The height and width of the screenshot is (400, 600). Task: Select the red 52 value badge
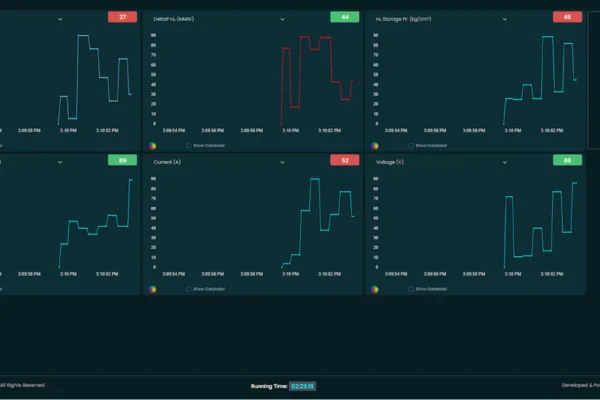tap(344, 160)
